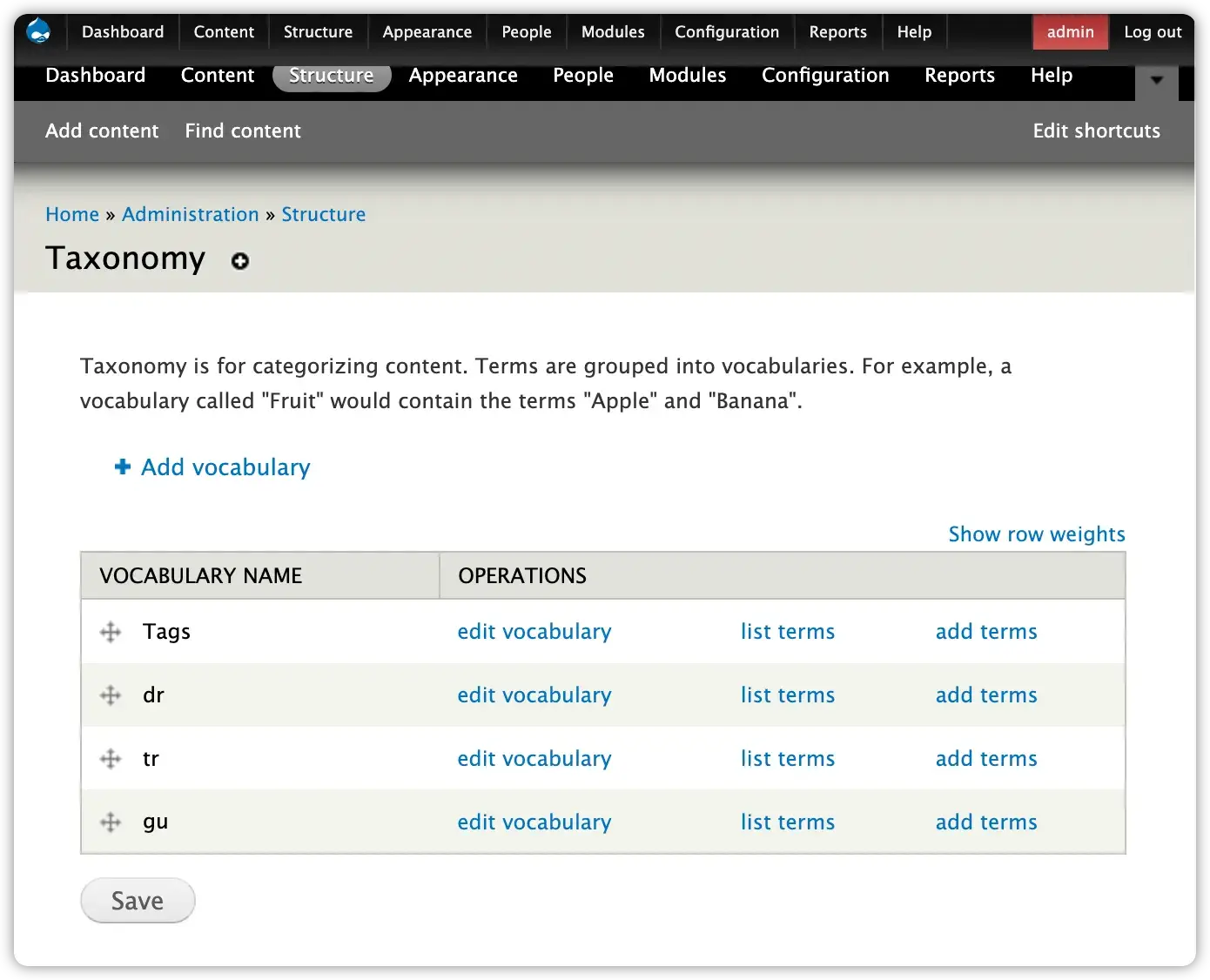
Task: Open the Modules menu
Action: [613, 31]
